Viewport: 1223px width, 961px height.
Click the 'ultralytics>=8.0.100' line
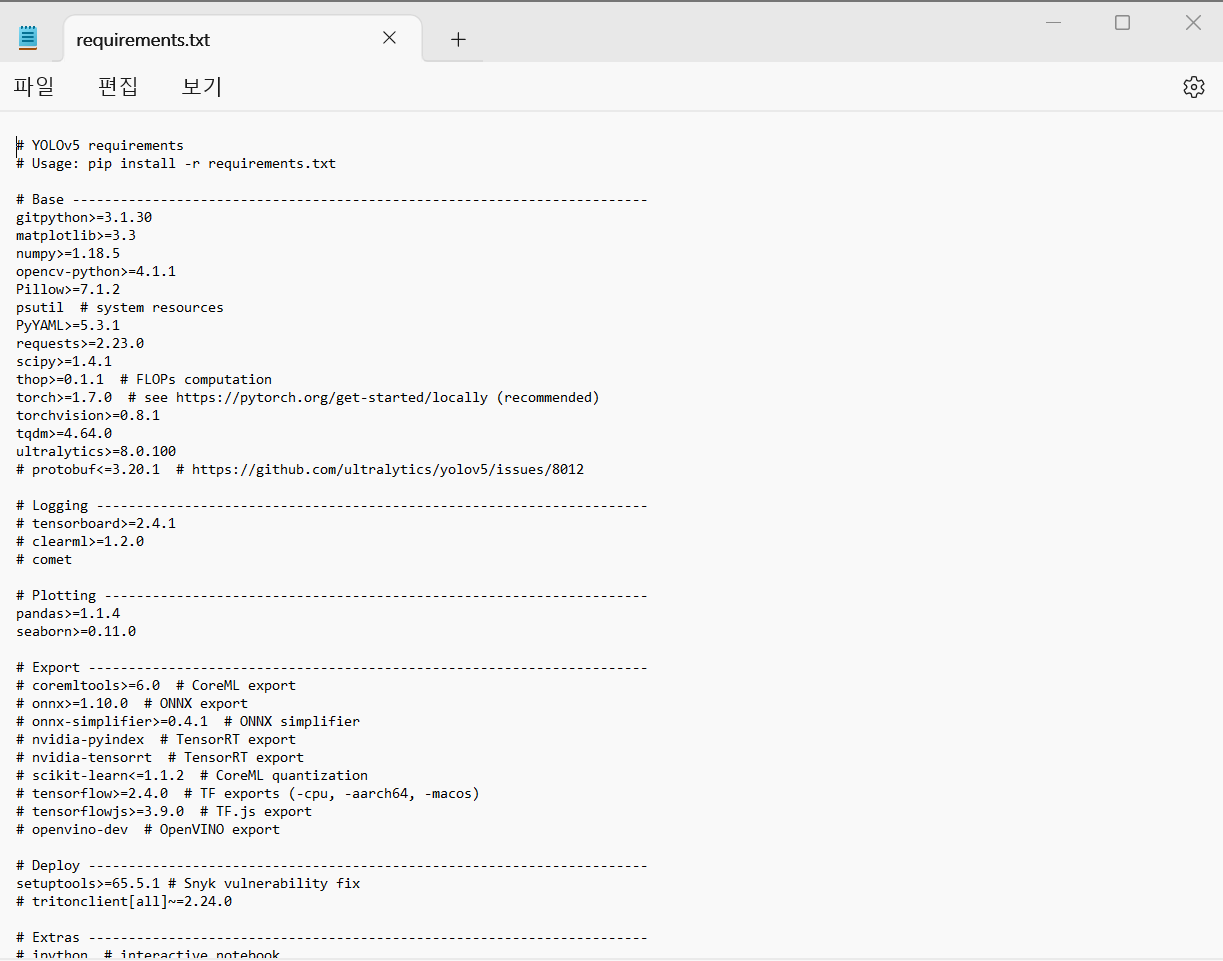pyautogui.click(x=96, y=451)
